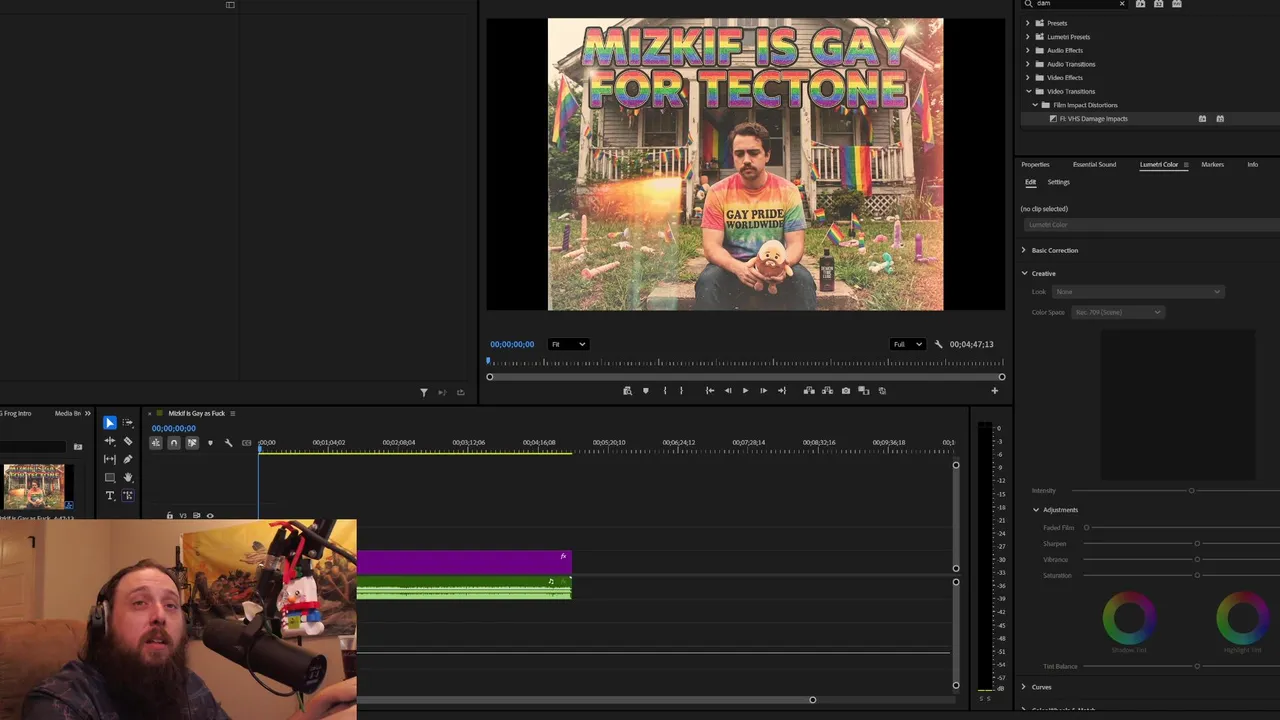Select the Selection (arrow) tool
The image size is (1280, 720).
[110, 423]
